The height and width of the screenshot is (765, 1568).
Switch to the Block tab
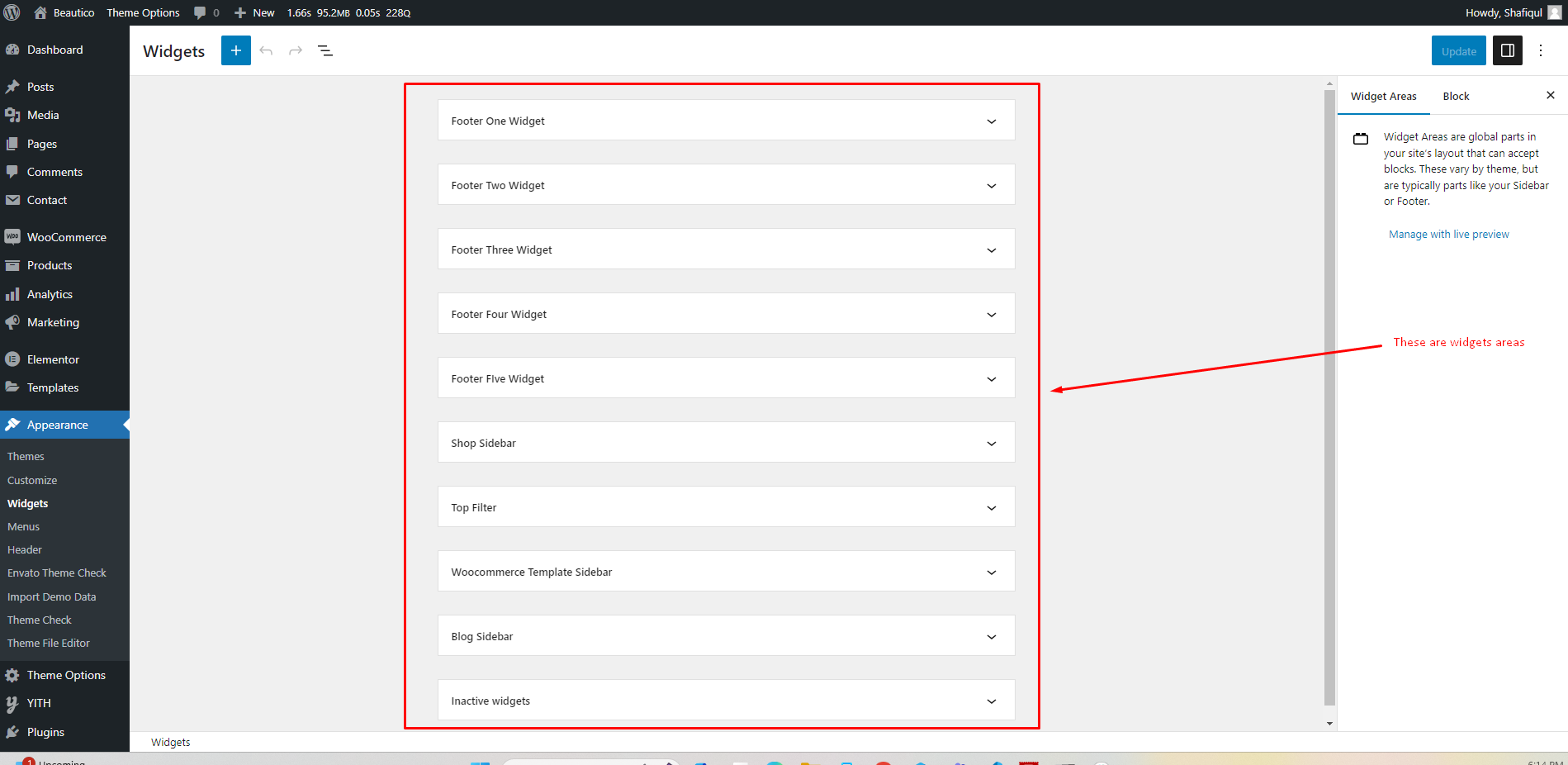pos(1456,96)
